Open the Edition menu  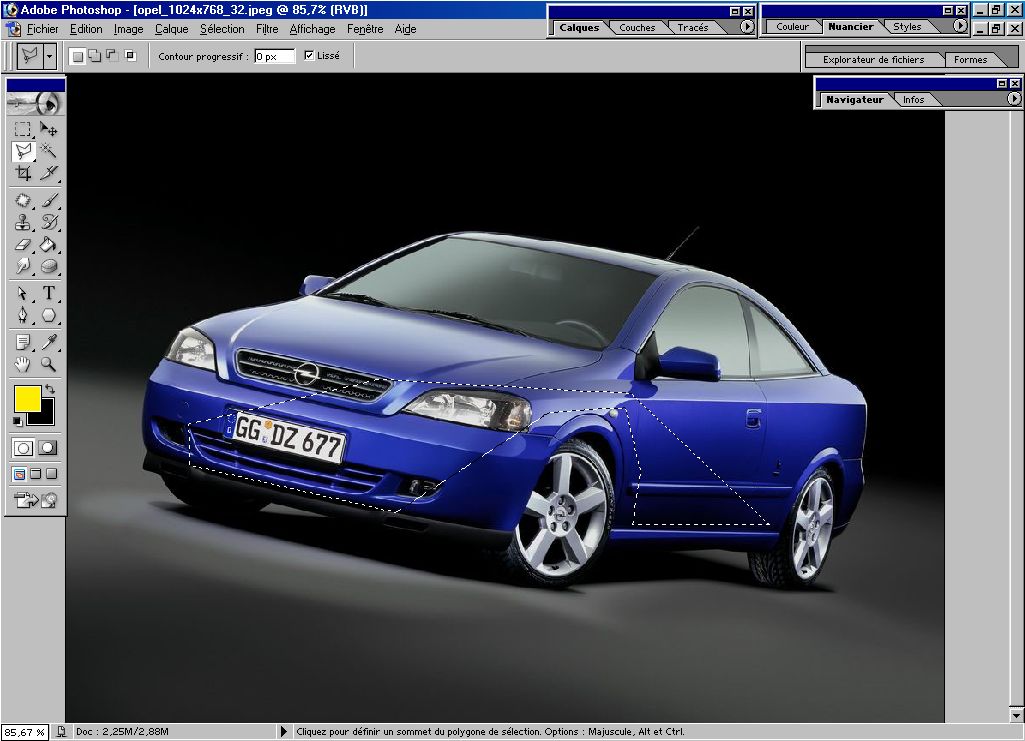coord(86,29)
